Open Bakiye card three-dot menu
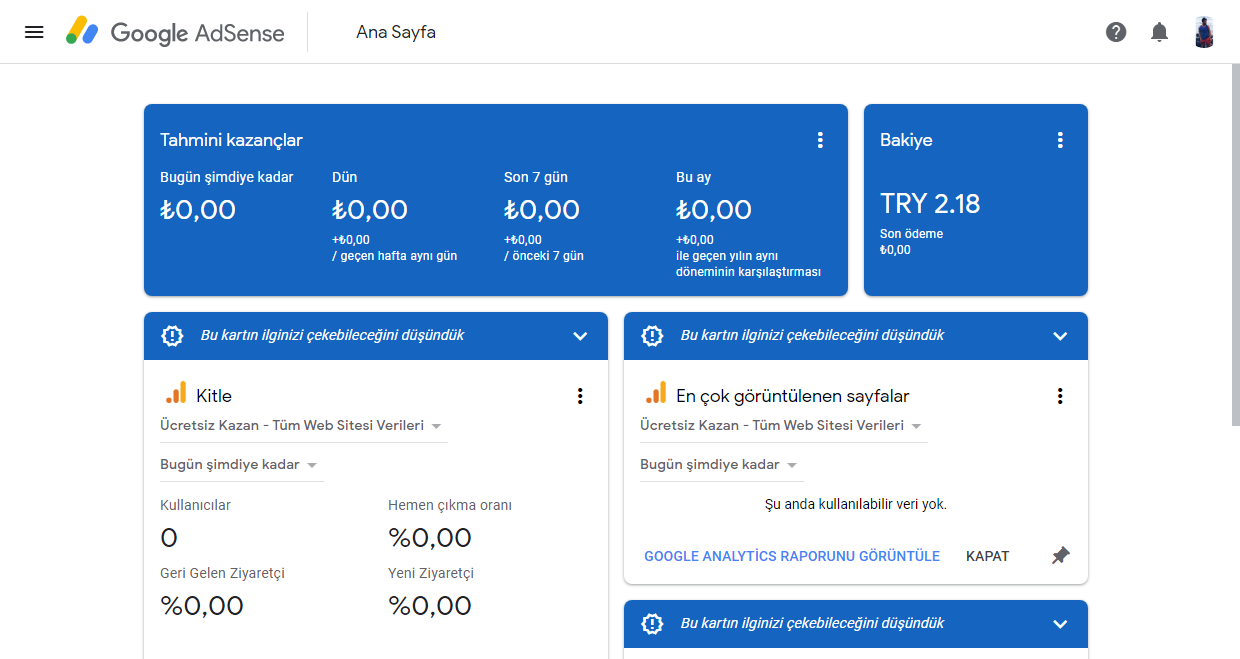The width and height of the screenshot is (1240, 659). (1060, 140)
